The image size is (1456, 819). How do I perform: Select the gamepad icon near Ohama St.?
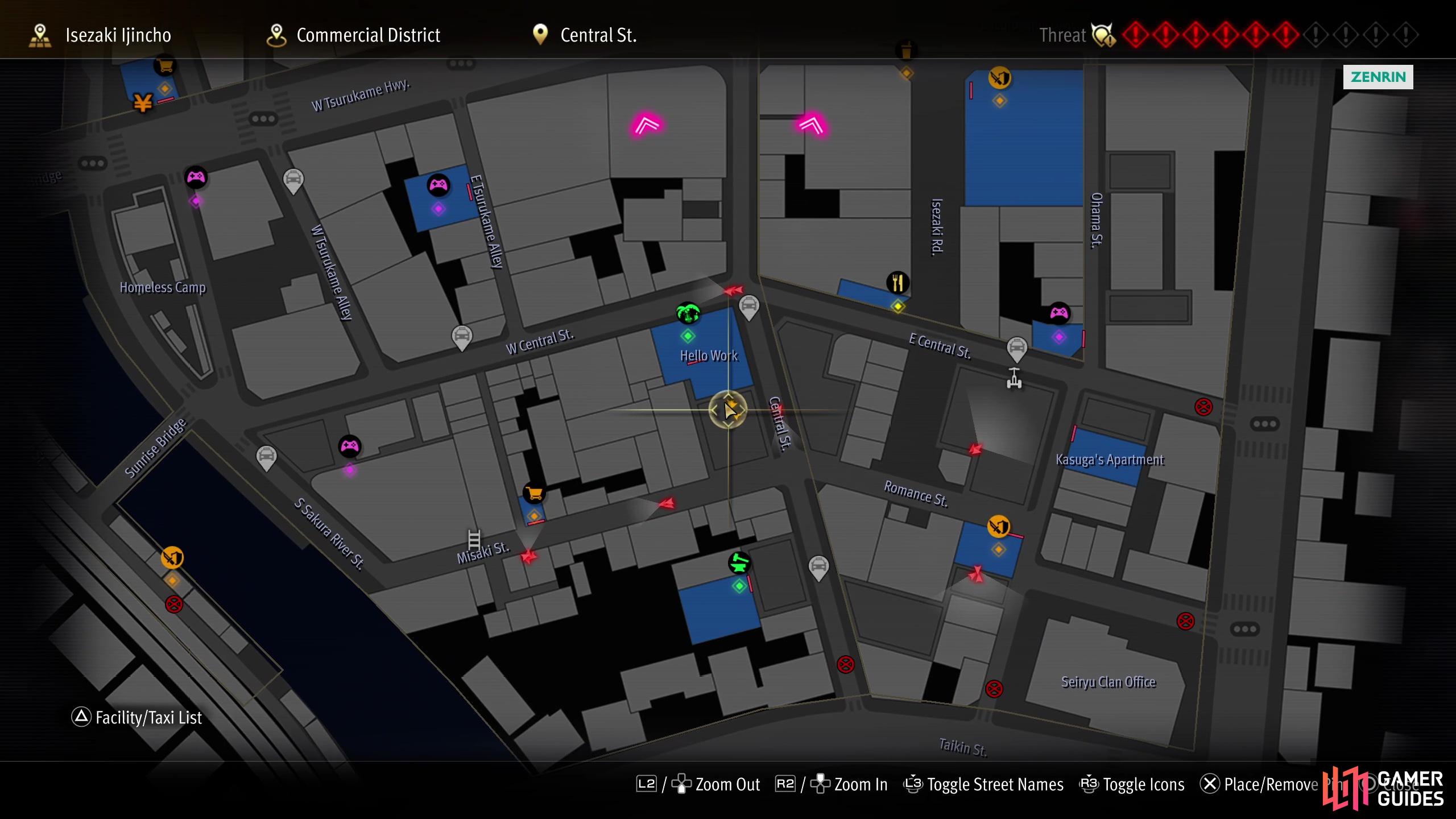click(1058, 313)
